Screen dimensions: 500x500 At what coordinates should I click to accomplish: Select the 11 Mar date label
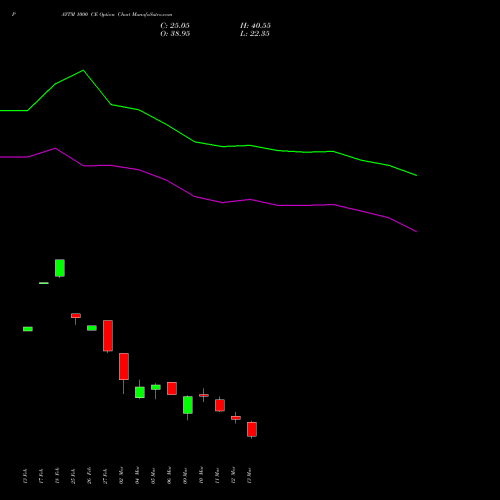(x=217, y=475)
